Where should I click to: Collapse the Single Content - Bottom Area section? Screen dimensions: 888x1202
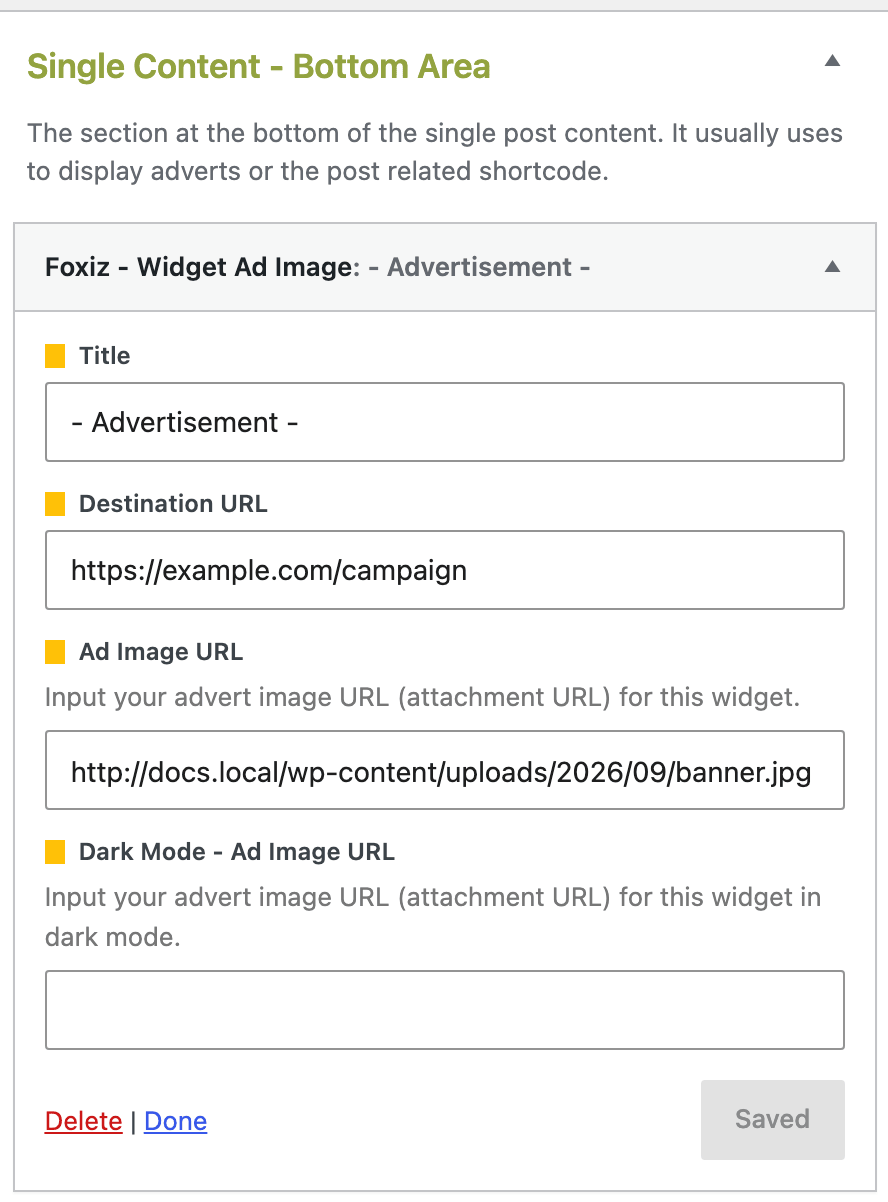[x=832, y=61]
